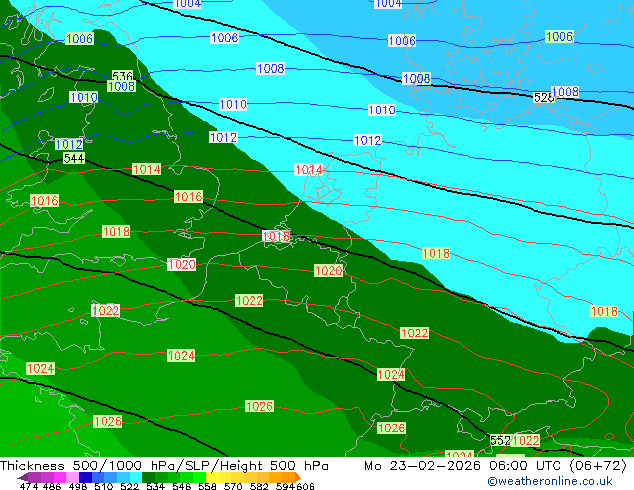Open the weatheronline.co.uk copyright link
634x490 pixels.
point(549,481)
